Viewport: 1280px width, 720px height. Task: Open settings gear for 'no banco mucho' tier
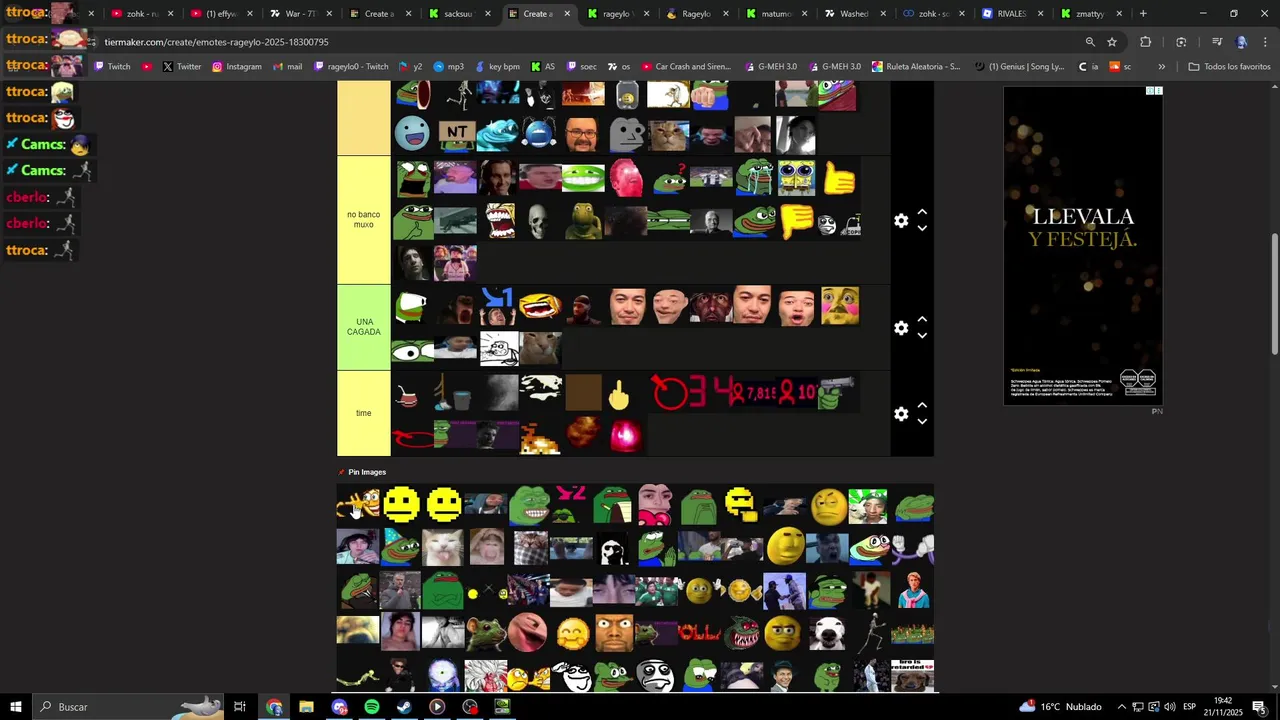(x=901, y=221)
